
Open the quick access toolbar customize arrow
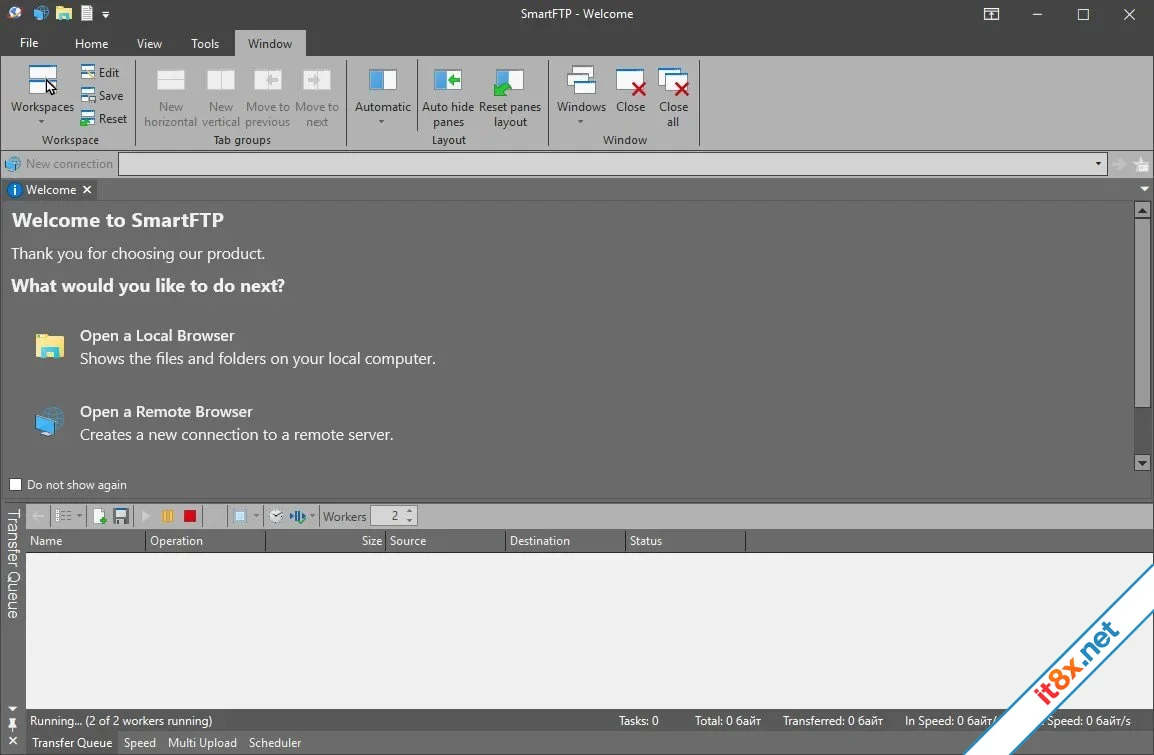[106, 14]
